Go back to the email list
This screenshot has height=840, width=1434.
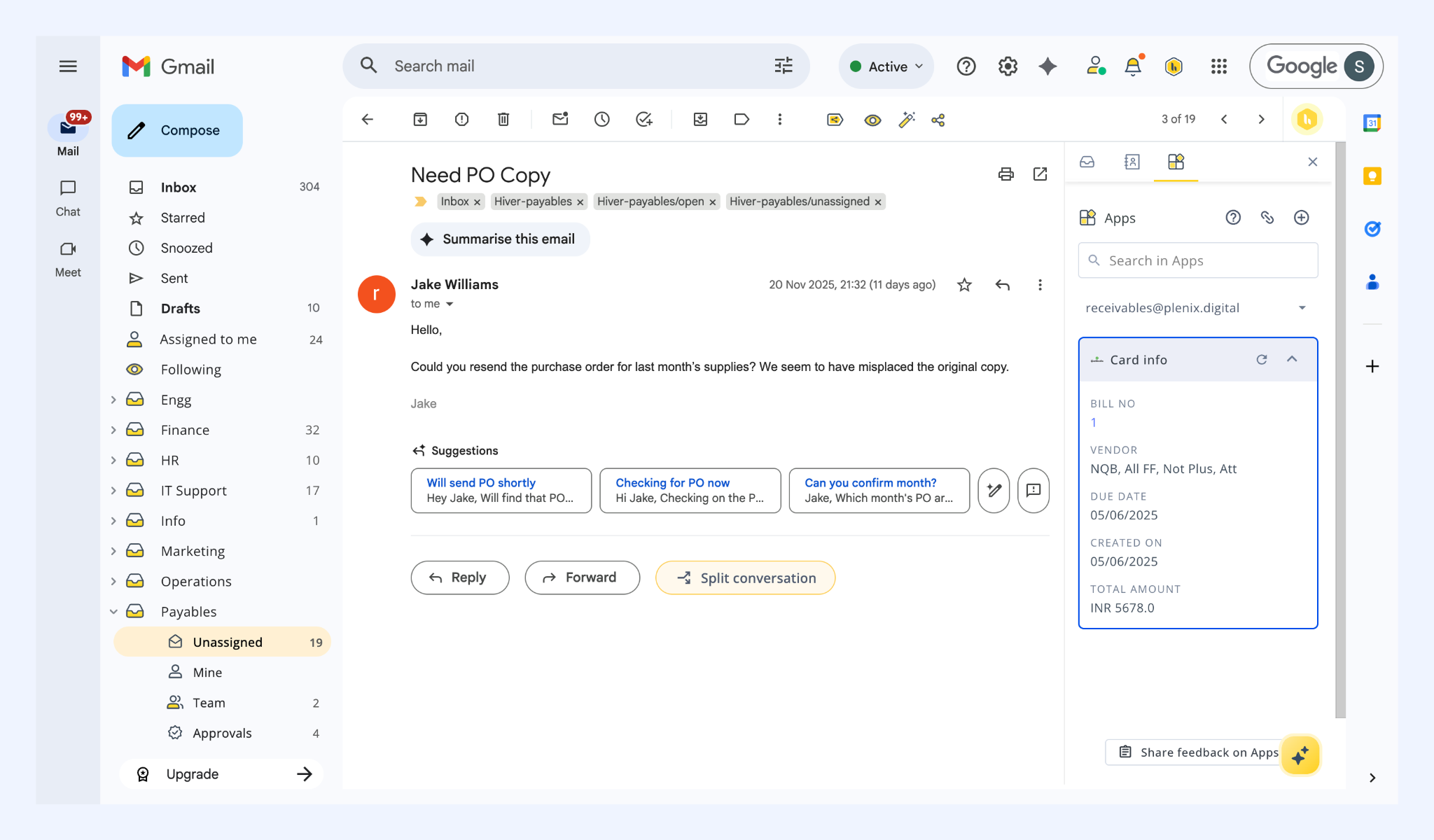click(x=368, y=120)
